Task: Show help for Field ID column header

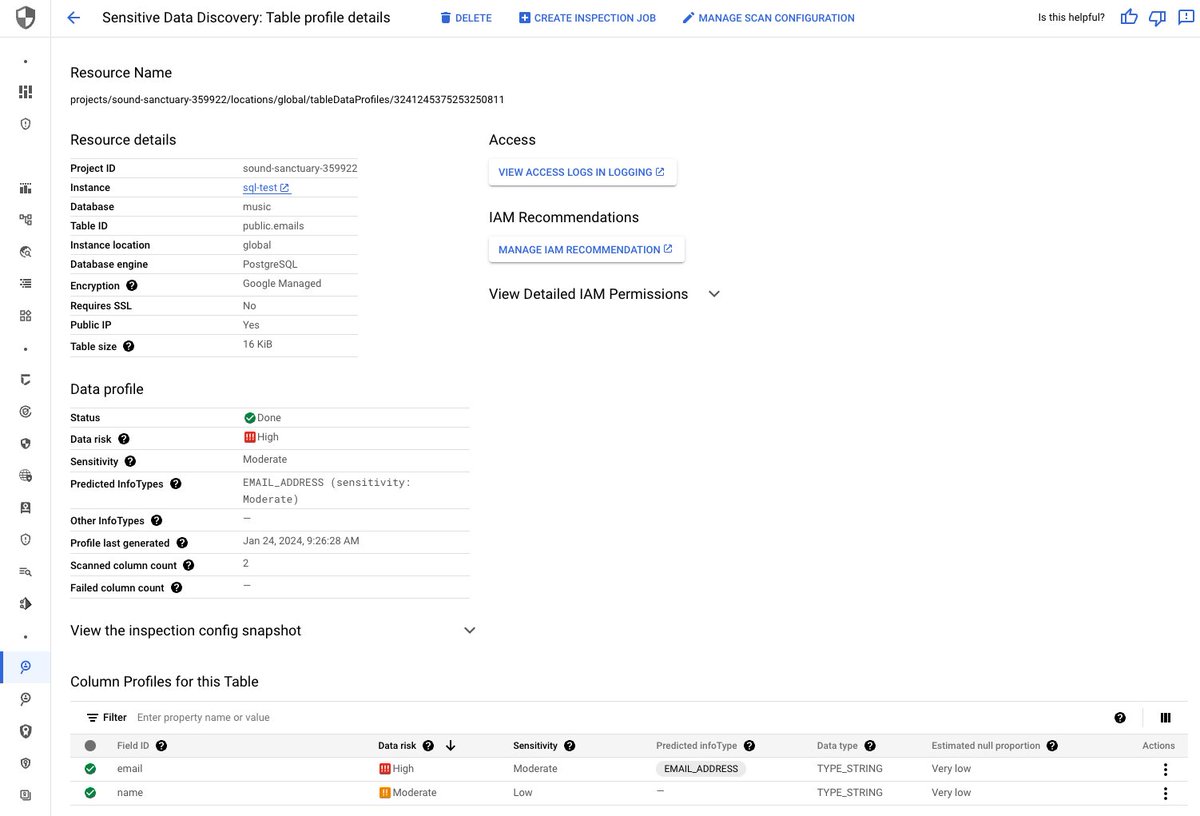Action: (x=161, y=746)
